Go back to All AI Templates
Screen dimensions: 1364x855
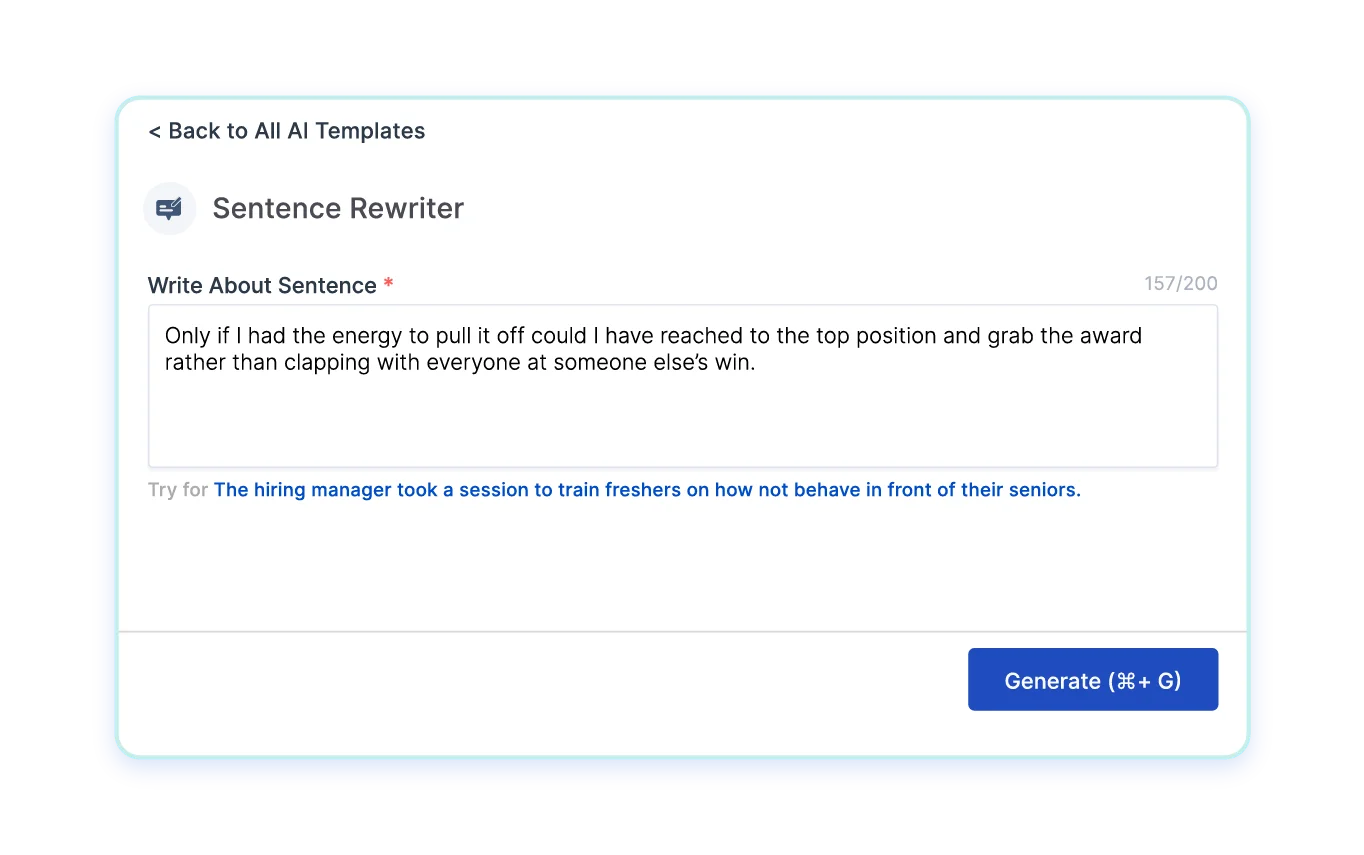[287, 131]
